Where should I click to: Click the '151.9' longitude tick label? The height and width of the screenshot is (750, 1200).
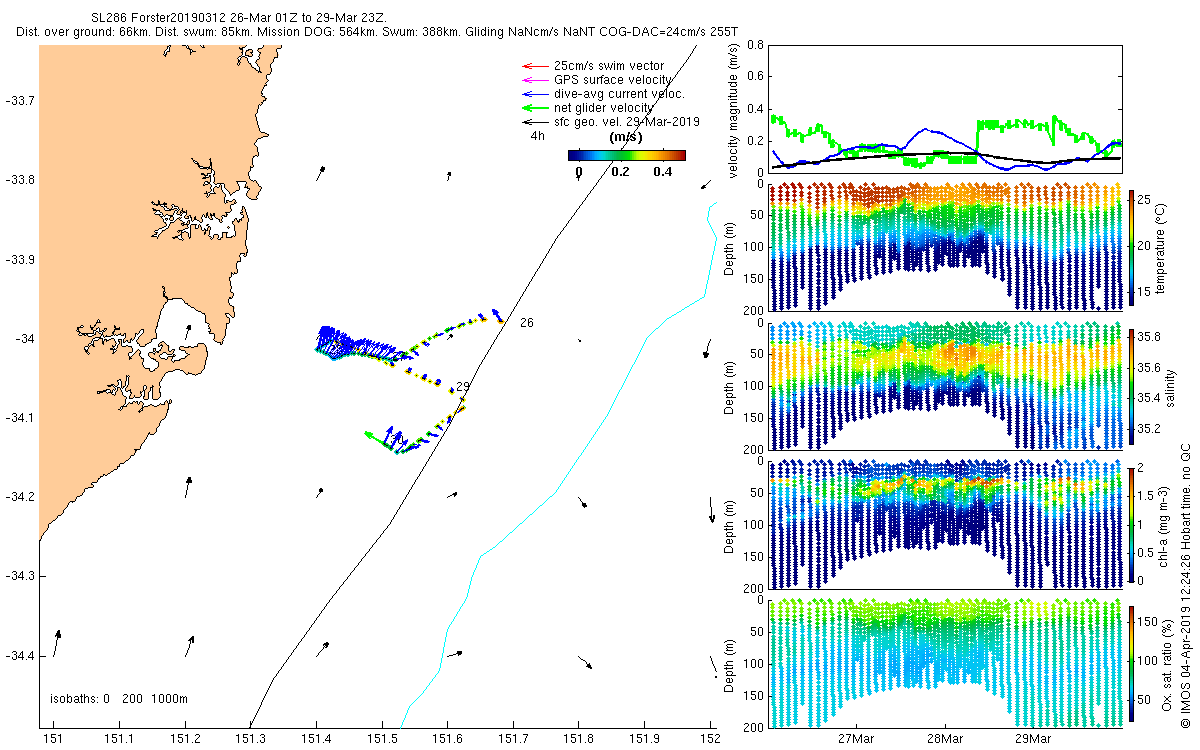(645, 739)
